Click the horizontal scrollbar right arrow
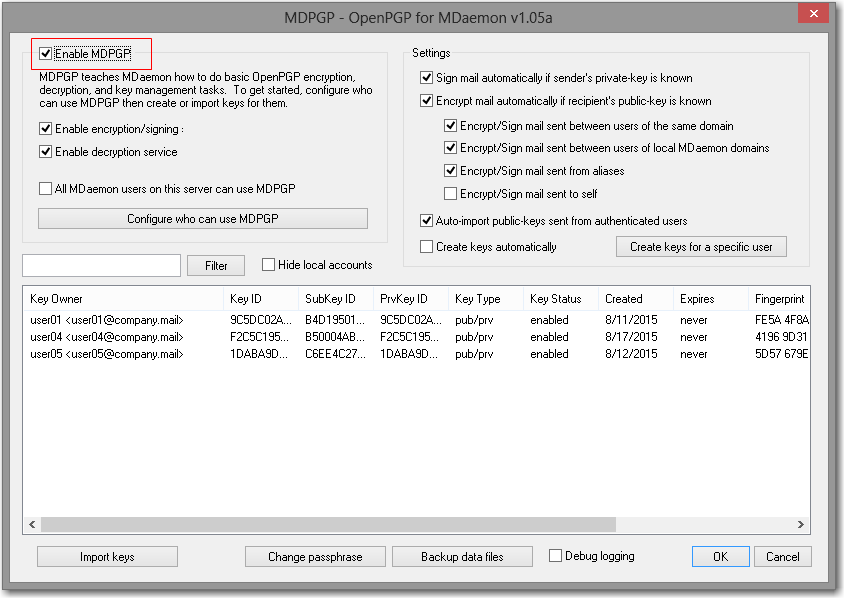 pyautogui.click(x=800, y=522)
